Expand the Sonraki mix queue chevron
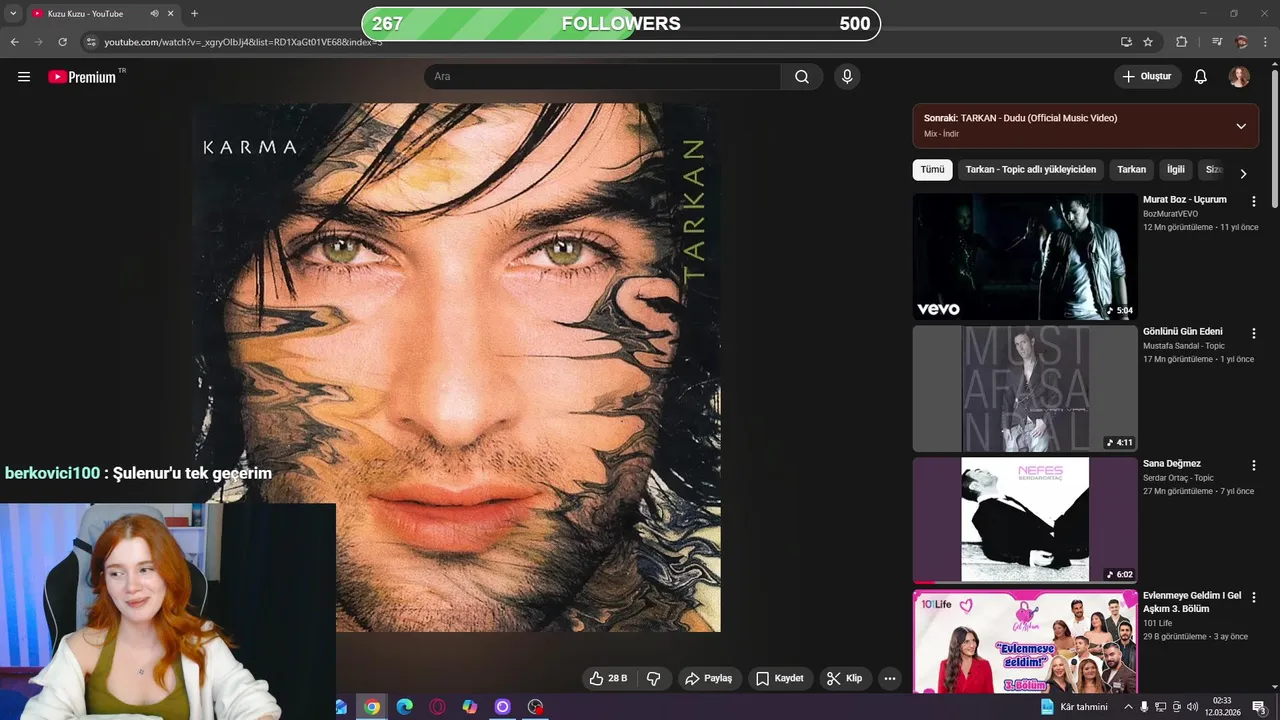This screenshot has width=1280, height=720. 1241,126
